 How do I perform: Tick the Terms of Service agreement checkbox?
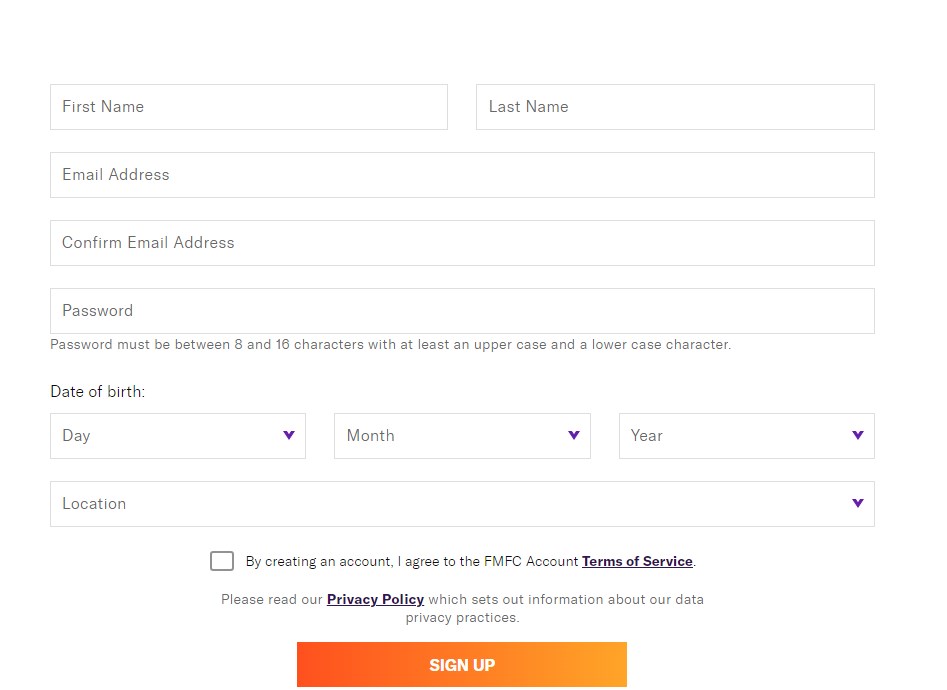[222, 561]
